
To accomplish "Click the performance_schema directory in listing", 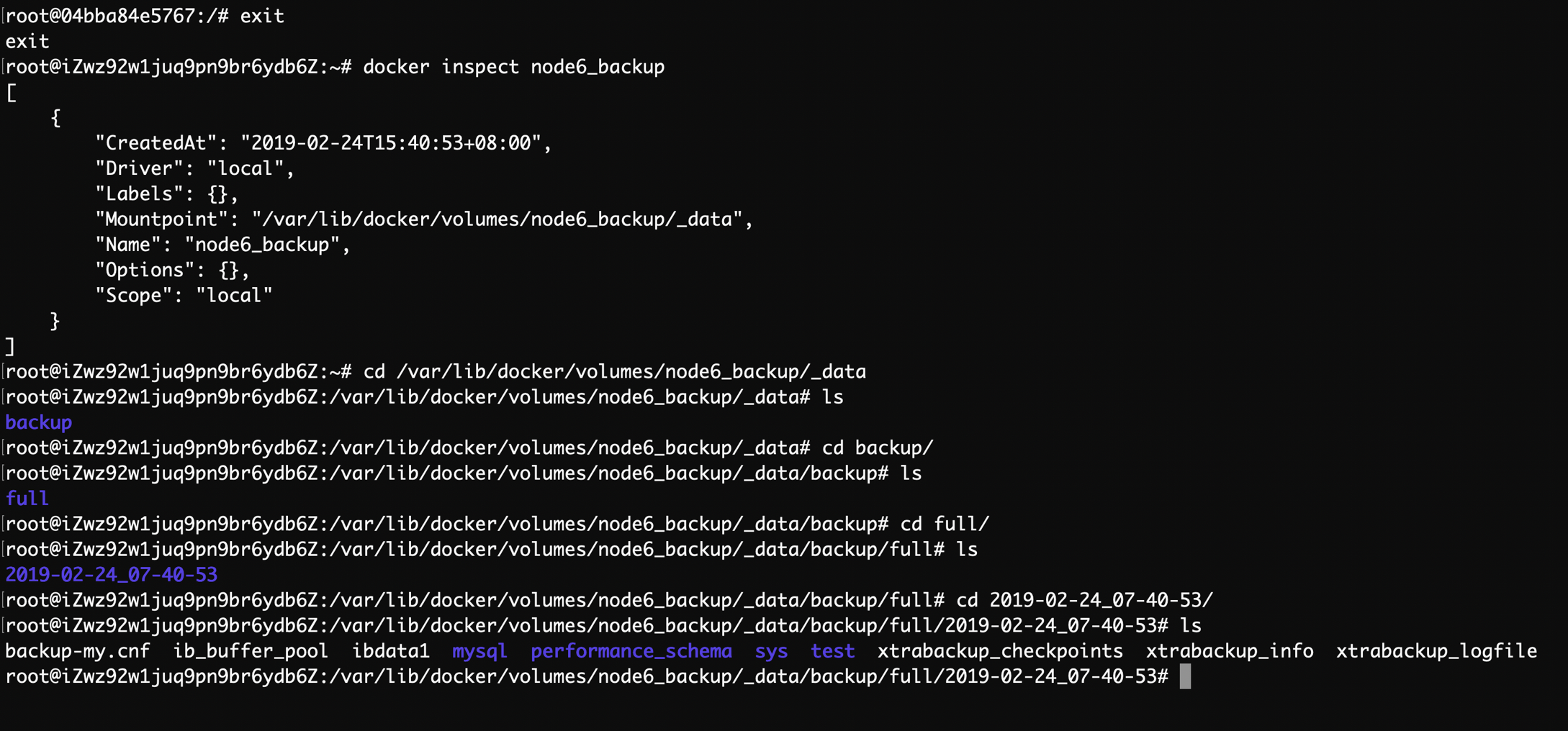I will (631, 651).
